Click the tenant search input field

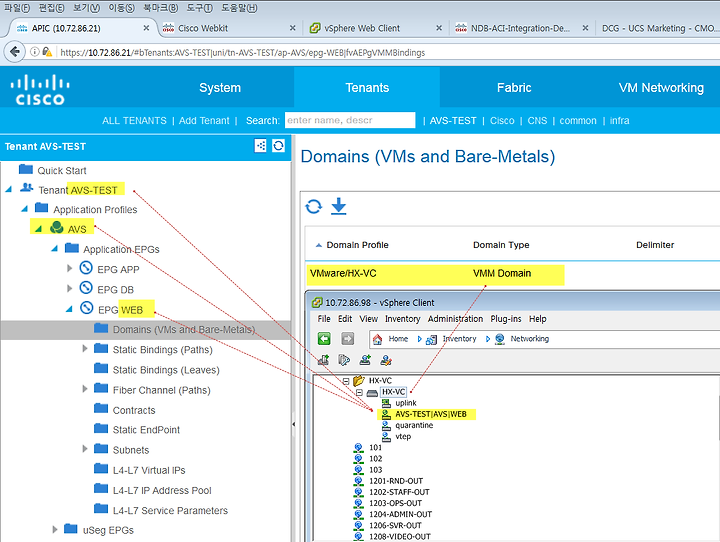coord(350,120)
